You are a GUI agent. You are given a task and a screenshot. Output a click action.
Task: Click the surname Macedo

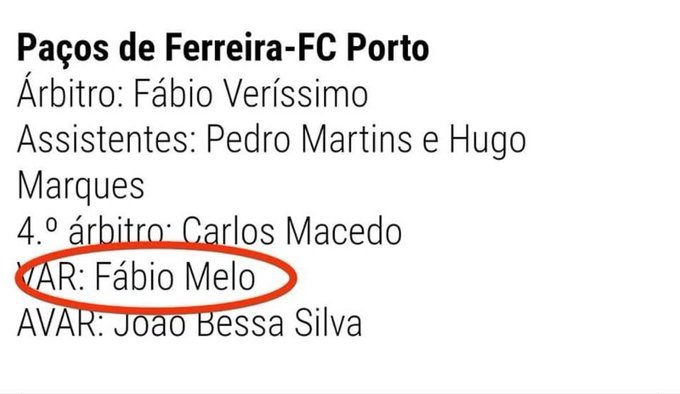[343, 231]
